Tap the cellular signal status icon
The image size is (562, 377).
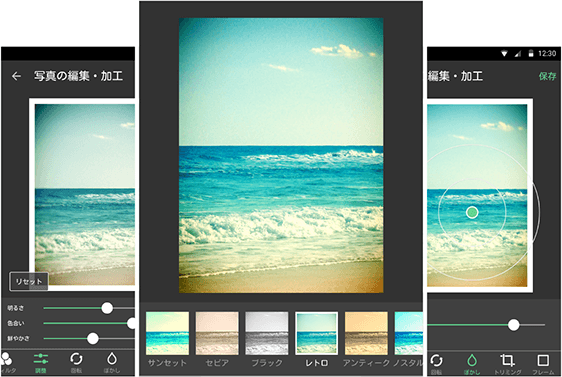pos(518,54)
